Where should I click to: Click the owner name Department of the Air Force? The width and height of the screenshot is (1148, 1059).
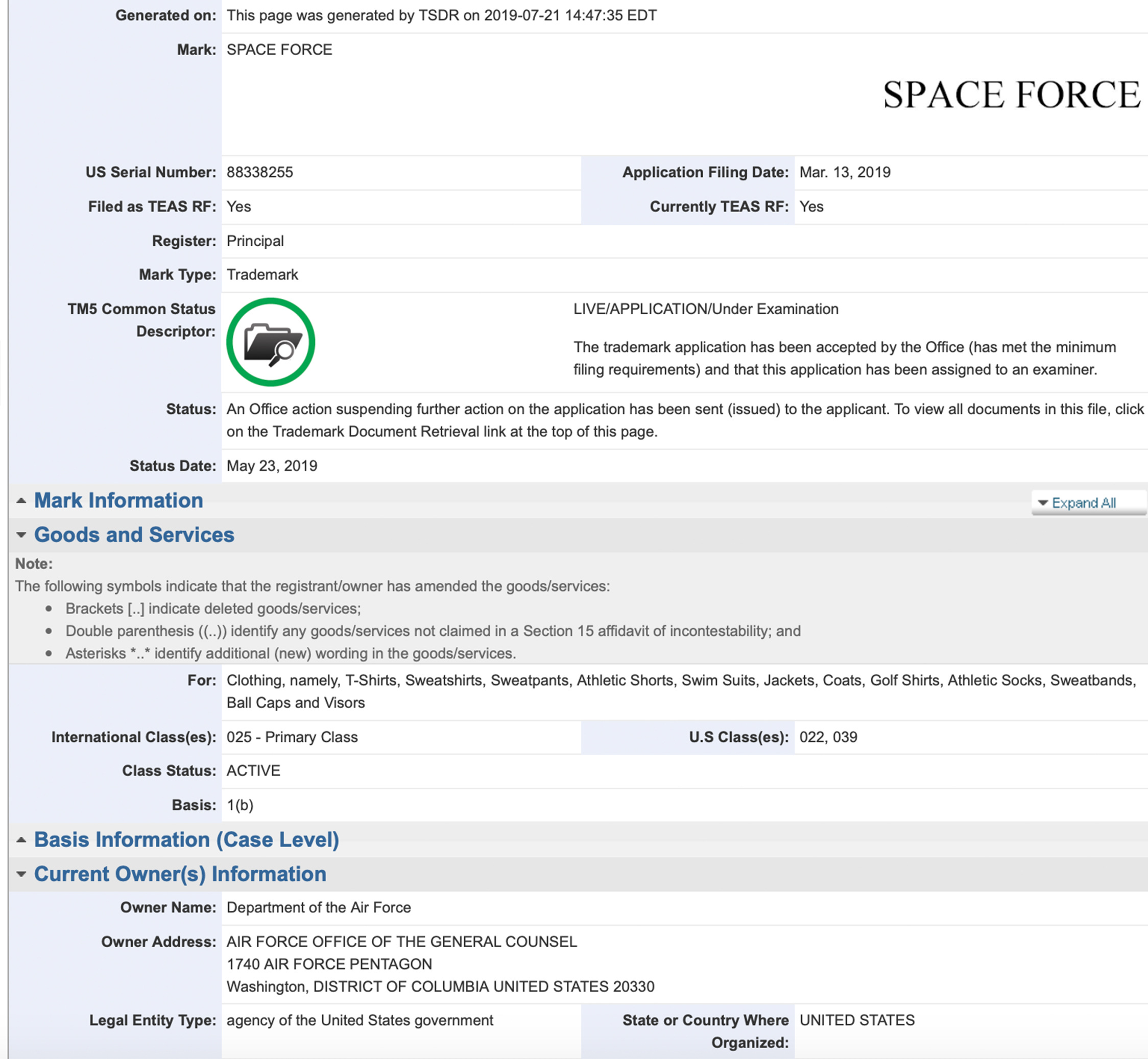coord(319,908)
